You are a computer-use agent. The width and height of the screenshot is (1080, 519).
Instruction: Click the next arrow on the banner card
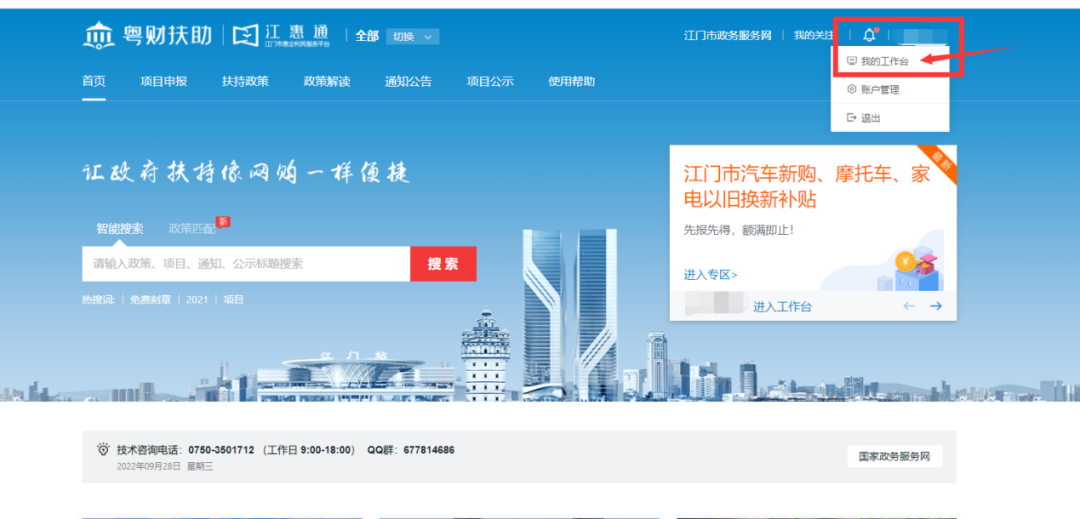(936, 306)
